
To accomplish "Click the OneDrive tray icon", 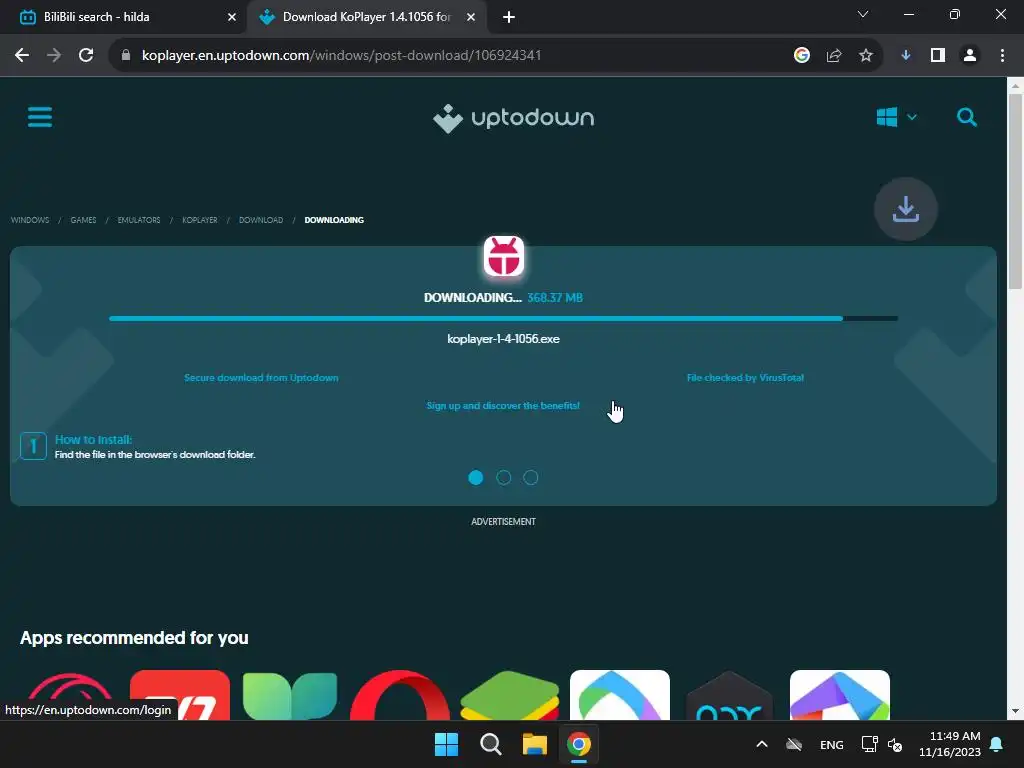I will (794, 744).
